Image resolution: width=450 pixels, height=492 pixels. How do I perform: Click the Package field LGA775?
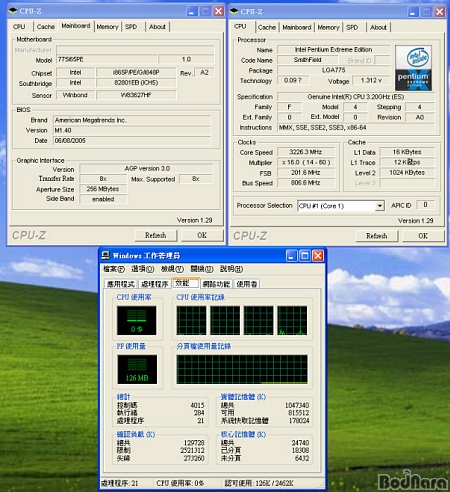click(334, 70)
